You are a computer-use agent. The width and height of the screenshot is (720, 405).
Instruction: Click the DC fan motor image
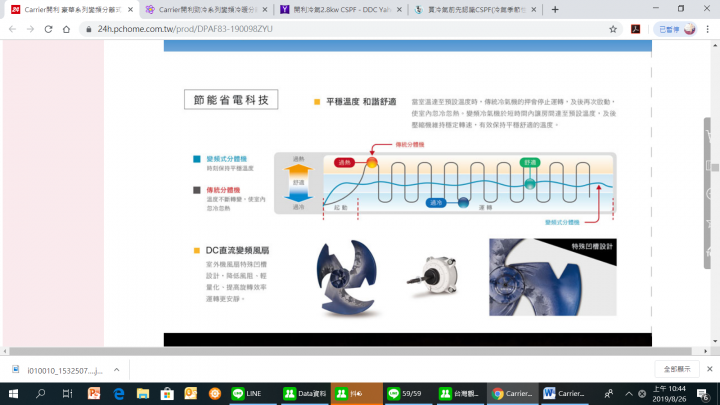pyautogui.click(x=432, y=276)
